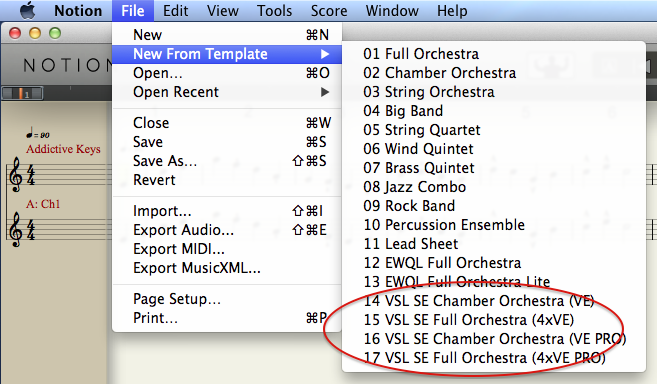Click the tempo quarter-note marking icon
This screenshot has width=657, height=384.
click(x=29, y=132)
